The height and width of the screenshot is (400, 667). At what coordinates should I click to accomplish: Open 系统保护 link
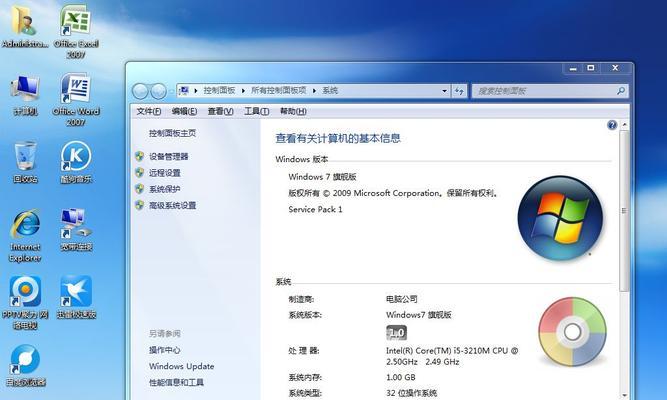point(165,189)
